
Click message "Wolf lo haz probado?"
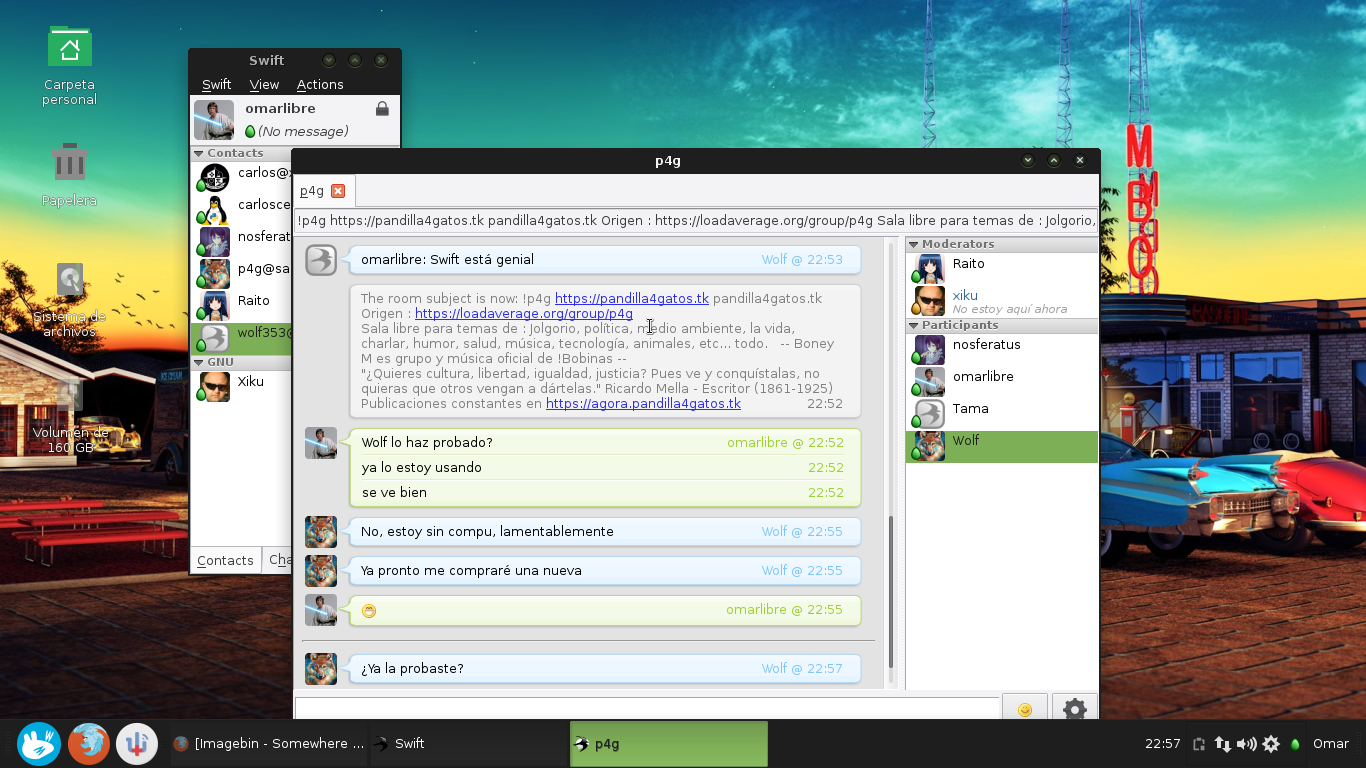point(427,442)
